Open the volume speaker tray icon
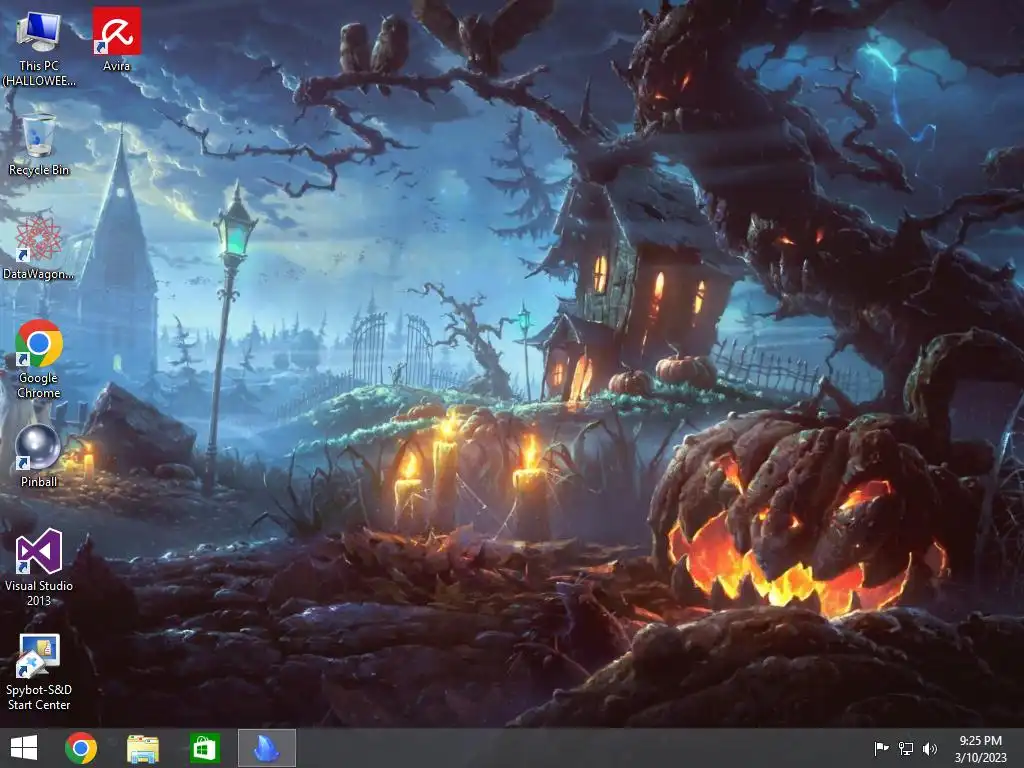This screenshot has width=1024, height=768. coord(929,749)
